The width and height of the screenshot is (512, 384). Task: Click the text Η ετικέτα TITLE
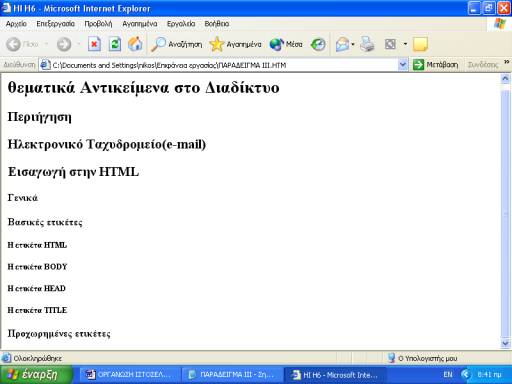pos(37,310)
